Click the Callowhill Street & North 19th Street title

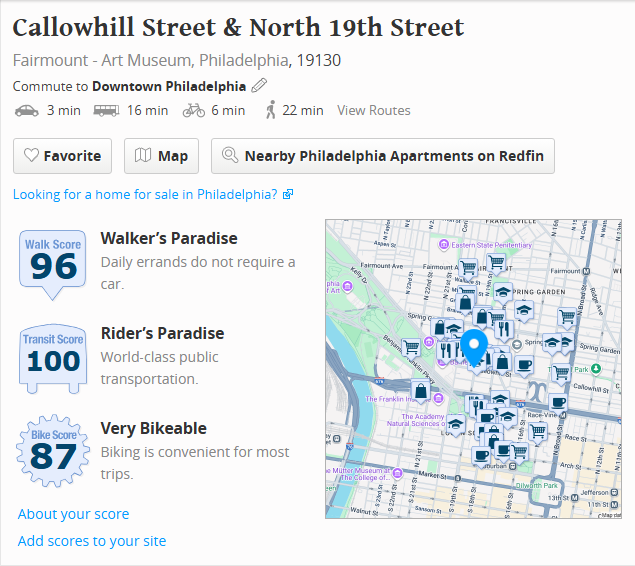click(x=238, y=28)
